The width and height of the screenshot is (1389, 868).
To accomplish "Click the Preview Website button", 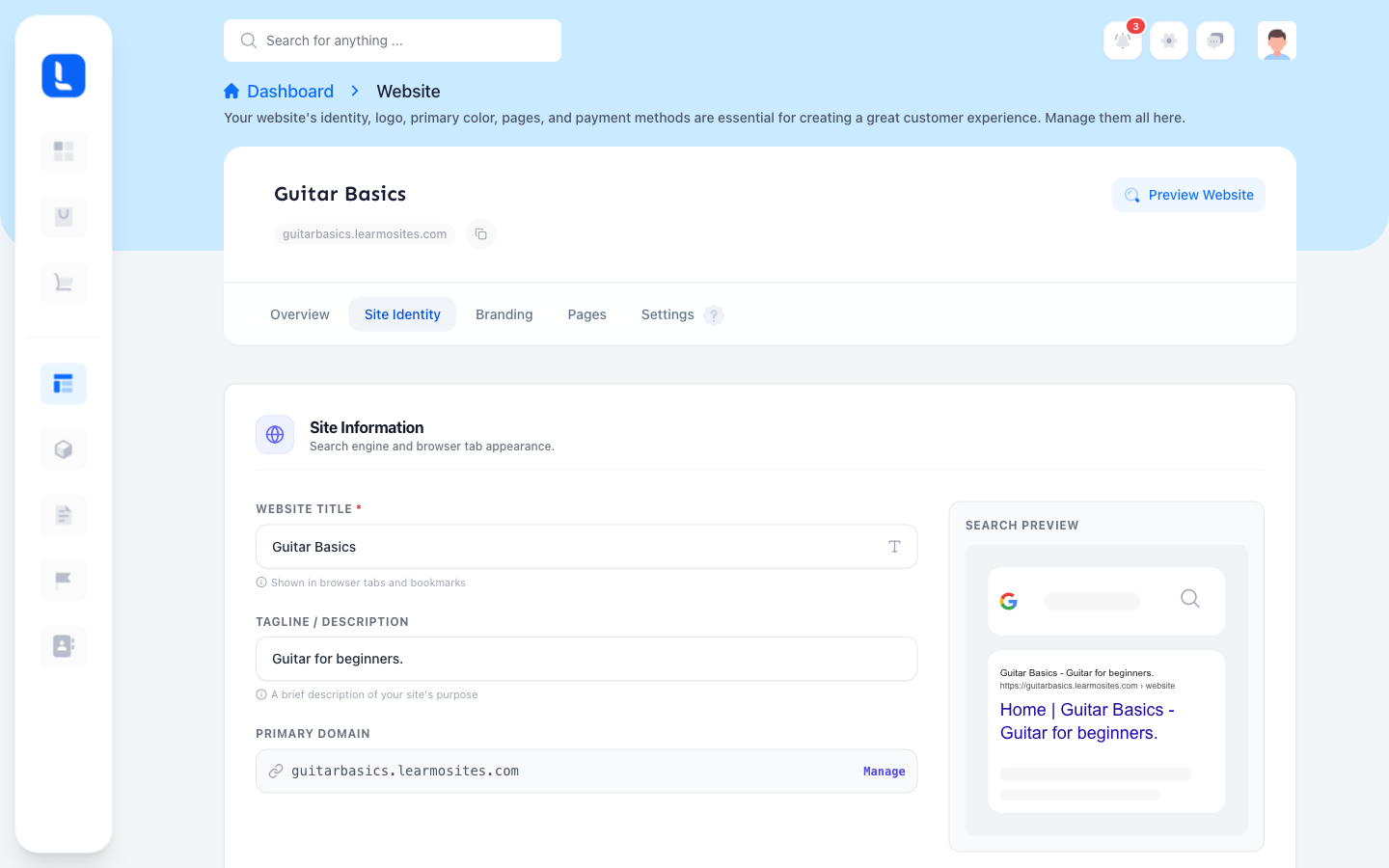I will click(x=1188, y=195).
